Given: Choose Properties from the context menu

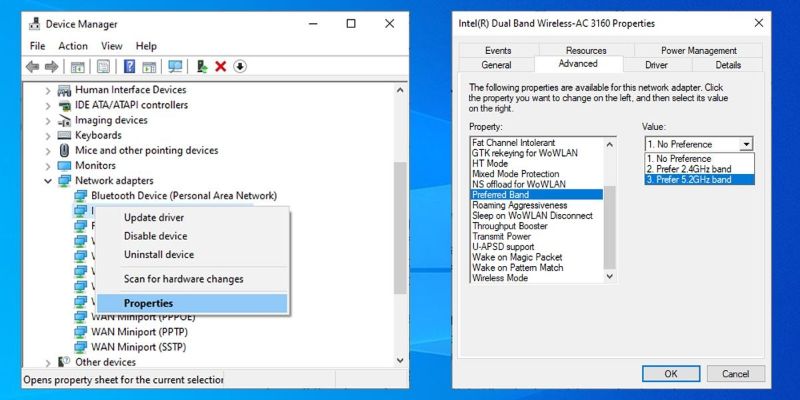Looking at the screenshot, I should (148, 303).
